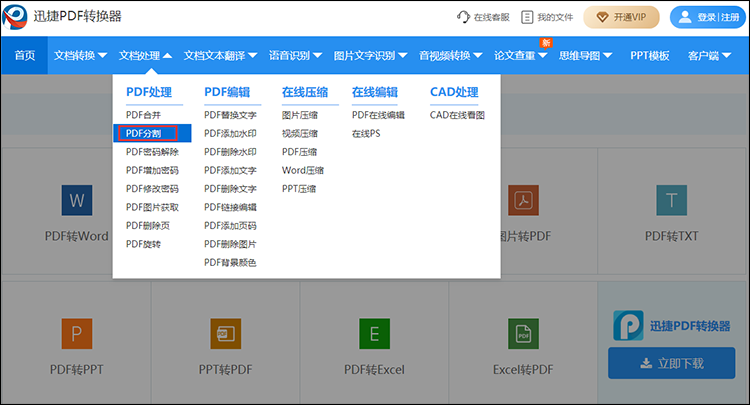Click the 迅捷PDF转换器 logo icon
Screen dimensions: 750x405
click(15, 17)
